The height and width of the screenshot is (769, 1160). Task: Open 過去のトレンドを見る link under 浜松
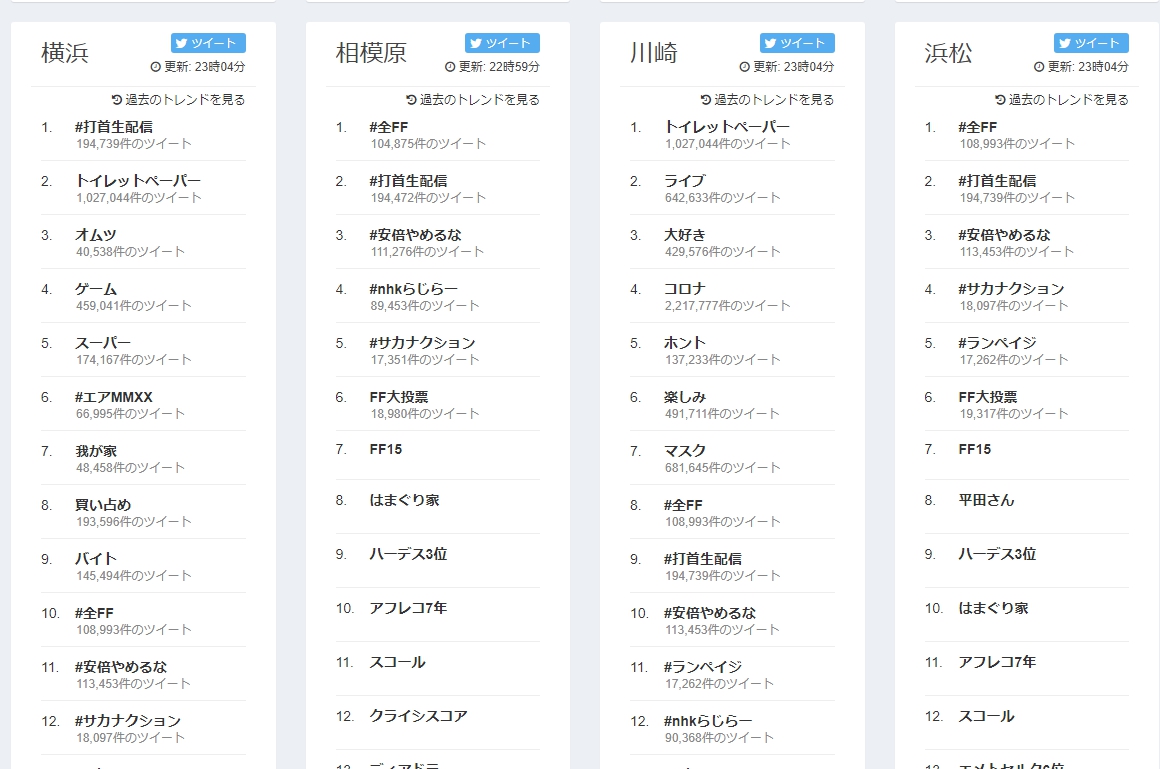pos(1062,99)
